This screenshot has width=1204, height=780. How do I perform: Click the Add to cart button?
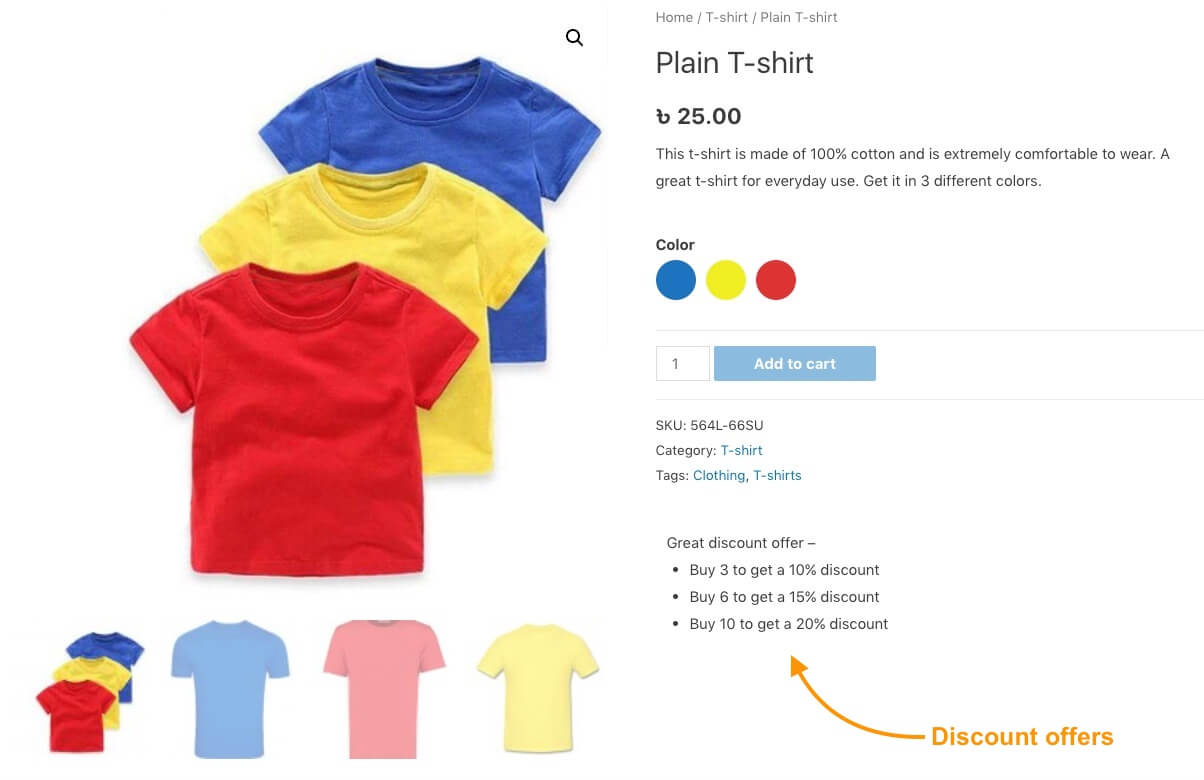click(795, 364)
